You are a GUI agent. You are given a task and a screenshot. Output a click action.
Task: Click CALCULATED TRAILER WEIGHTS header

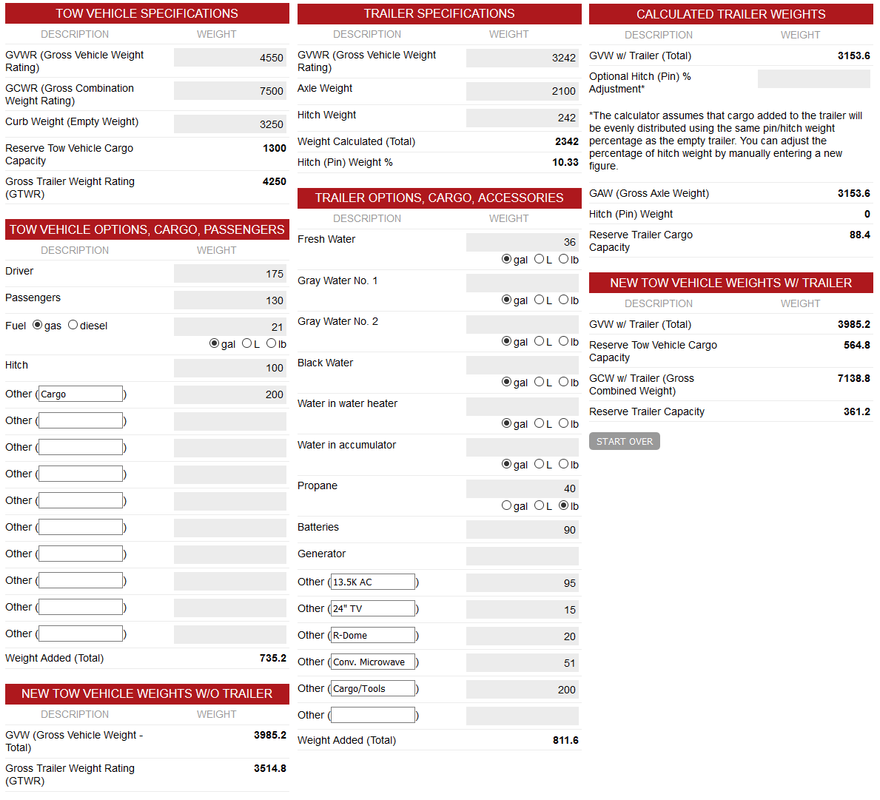731,14
